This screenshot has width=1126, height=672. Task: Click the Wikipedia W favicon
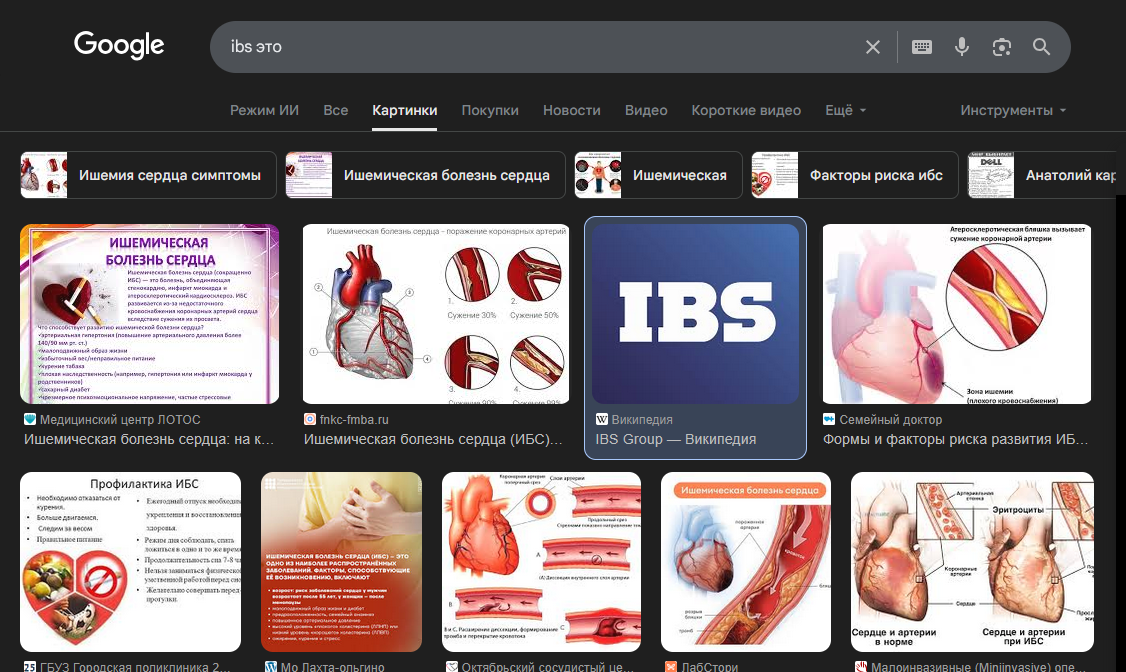[602, 419]
